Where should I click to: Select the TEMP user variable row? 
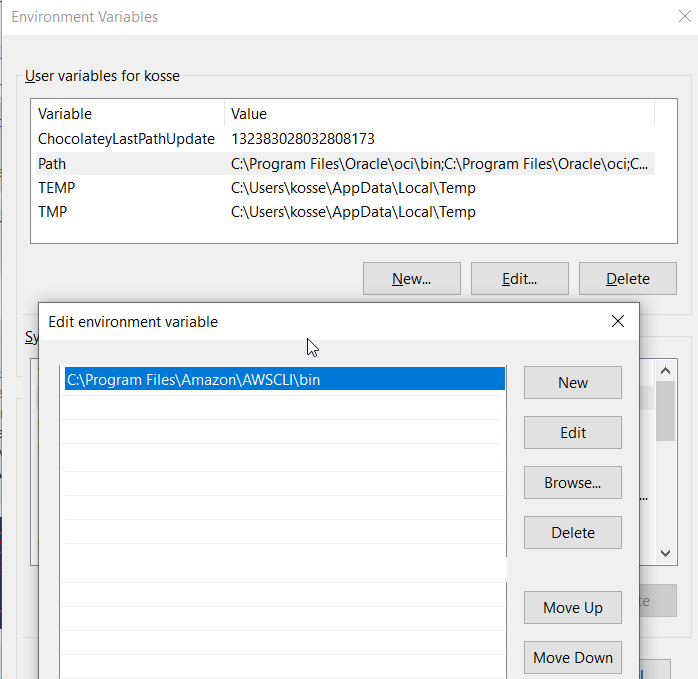126,187
